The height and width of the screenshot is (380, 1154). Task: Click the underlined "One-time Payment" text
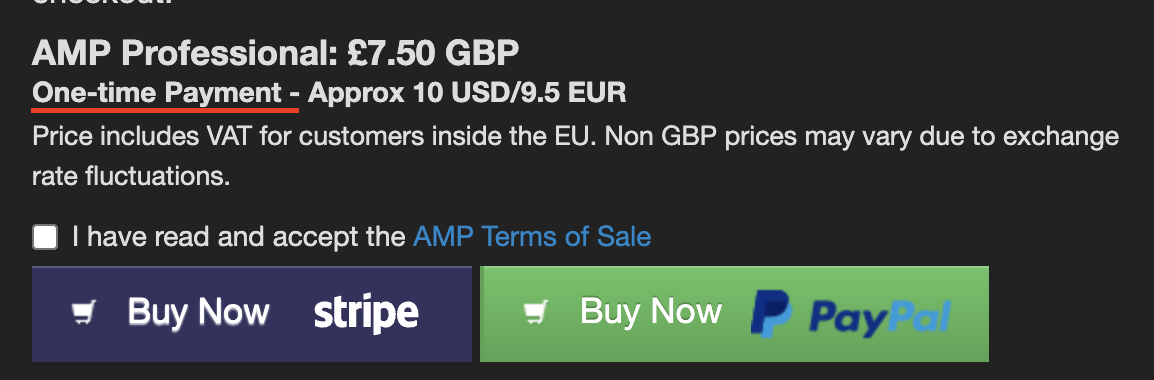point(157,93)
